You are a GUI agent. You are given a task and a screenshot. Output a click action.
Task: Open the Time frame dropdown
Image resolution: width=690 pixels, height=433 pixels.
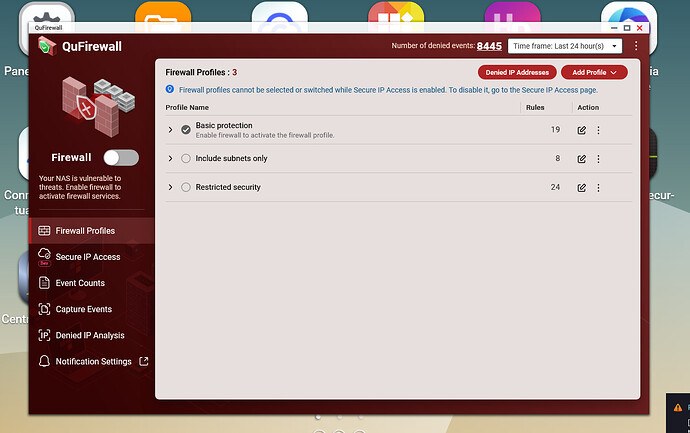pos(565,46)
